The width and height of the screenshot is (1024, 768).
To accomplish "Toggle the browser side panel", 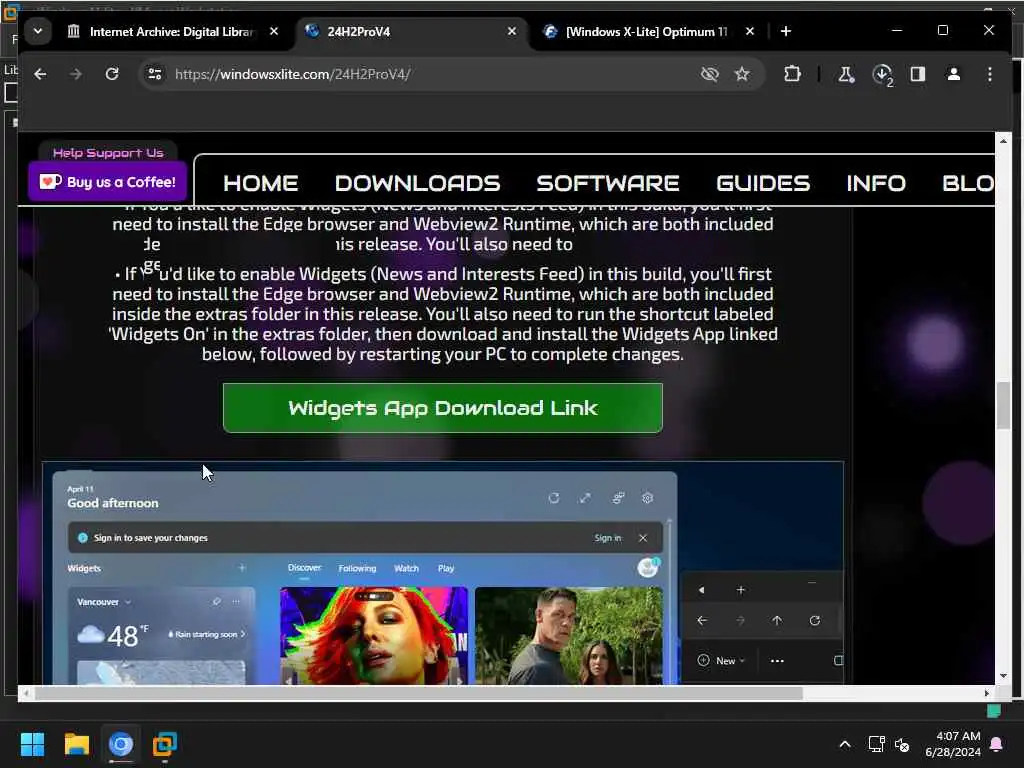I will click(x=918, y=74).
